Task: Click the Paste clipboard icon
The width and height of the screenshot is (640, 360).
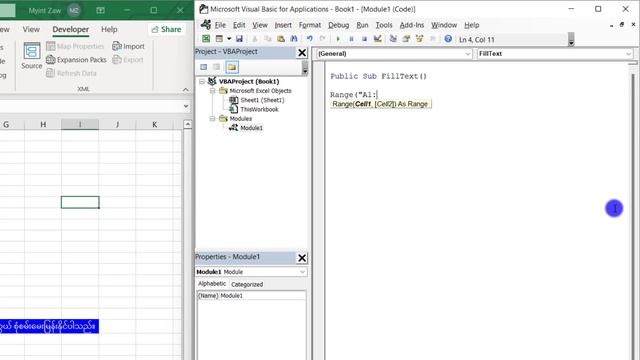Action: pos(281,39)
